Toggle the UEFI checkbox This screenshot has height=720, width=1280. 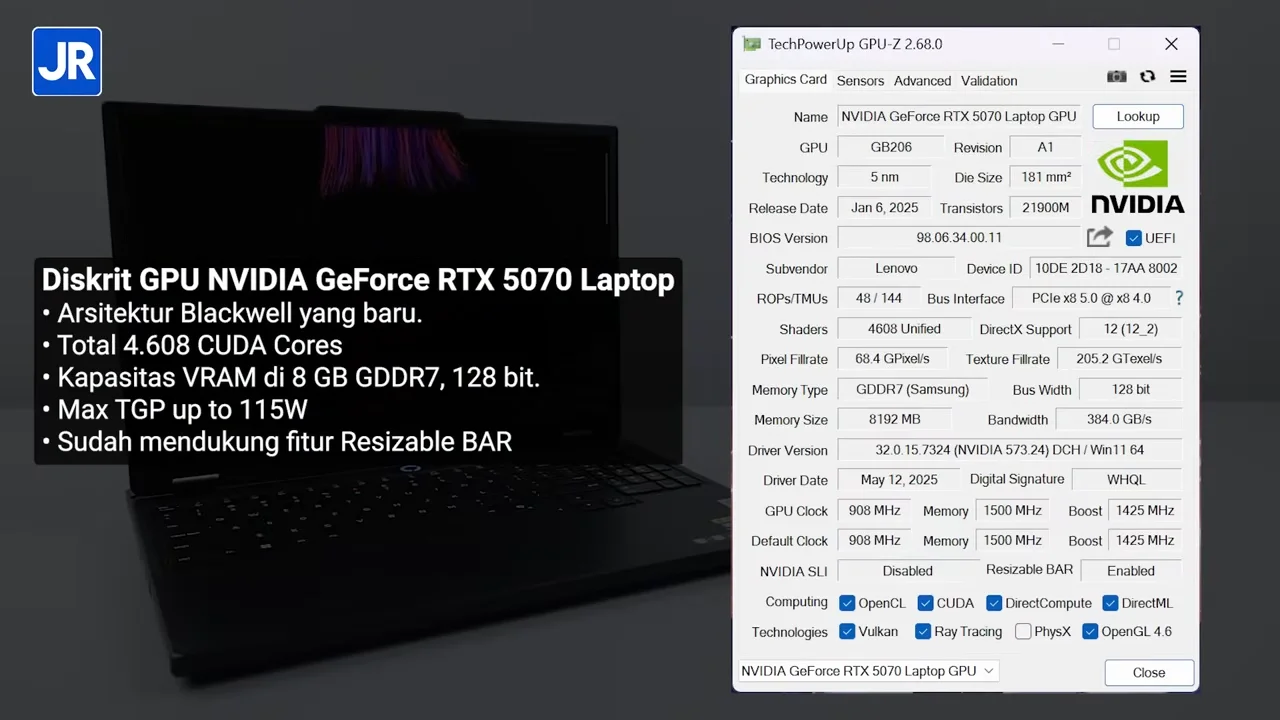tap(1133, 238)
